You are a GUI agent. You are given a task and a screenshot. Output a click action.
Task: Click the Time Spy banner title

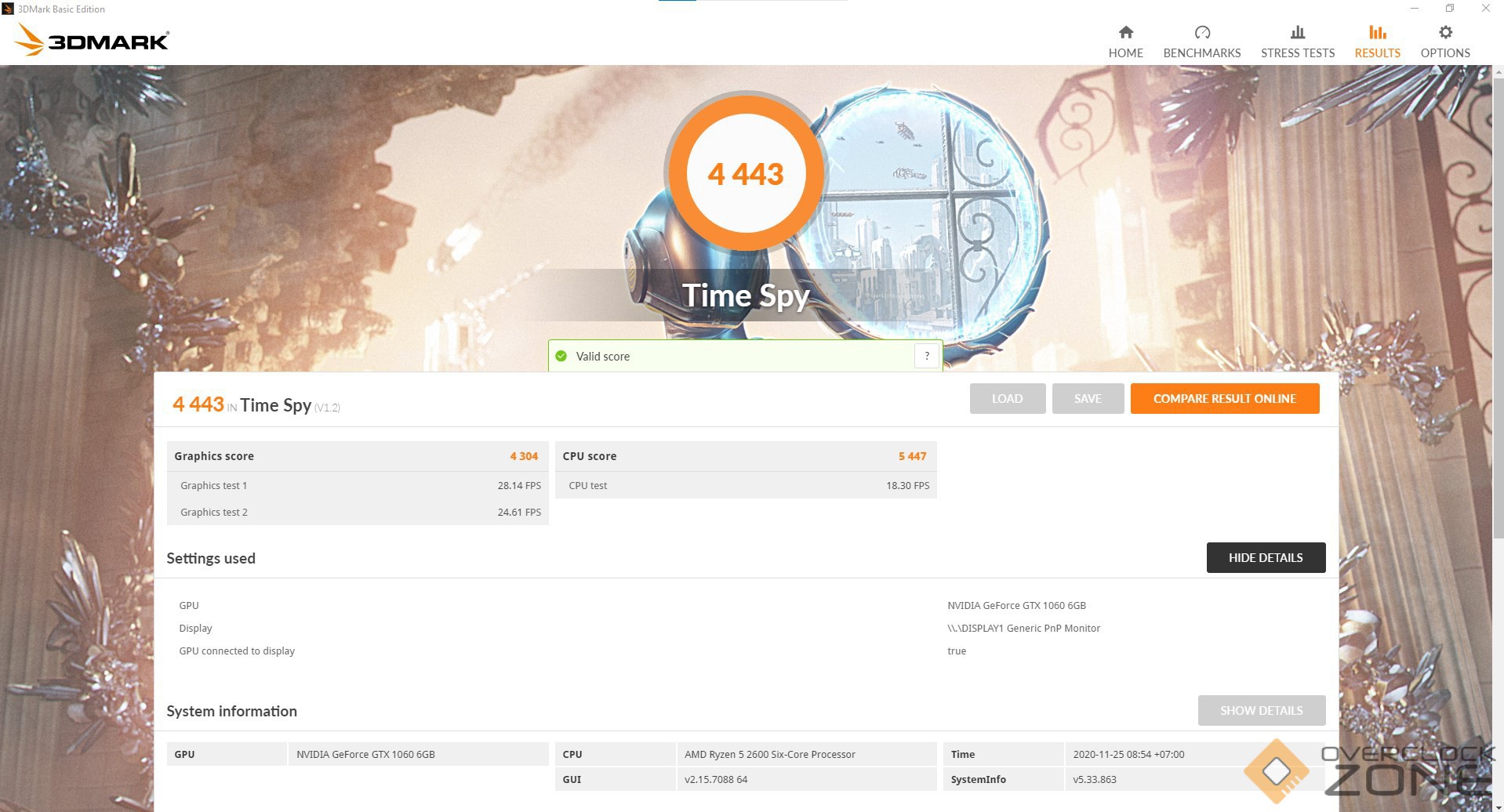coord(746,295)
